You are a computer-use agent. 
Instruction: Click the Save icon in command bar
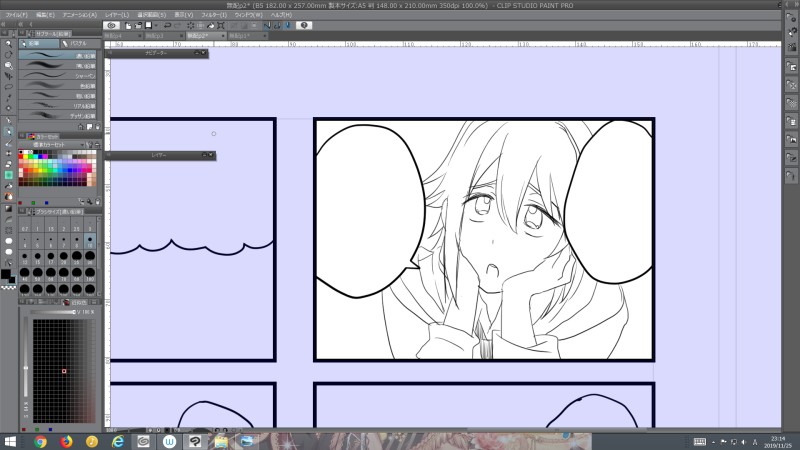click(x=148, y=25)
